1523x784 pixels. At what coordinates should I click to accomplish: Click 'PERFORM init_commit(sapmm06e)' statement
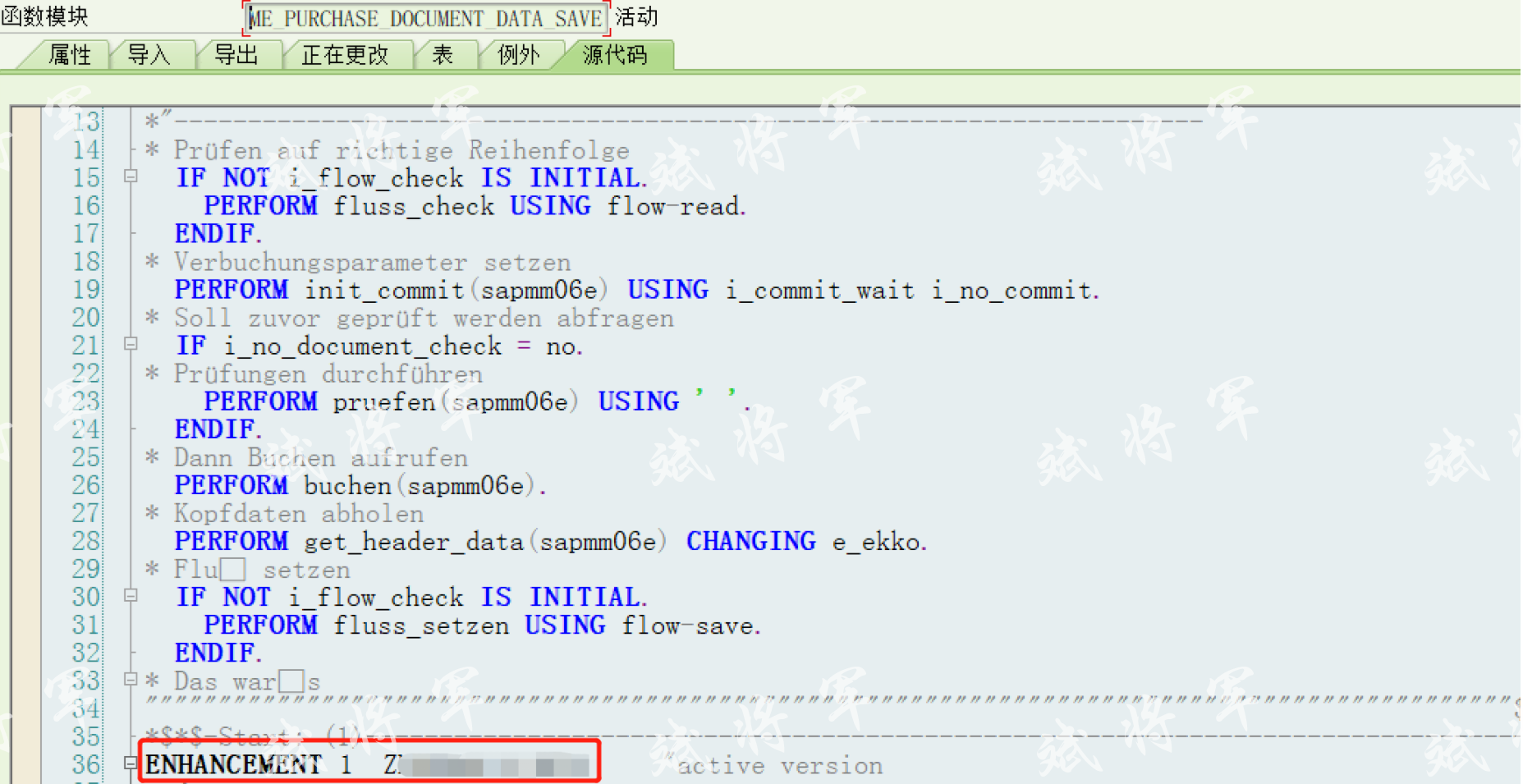pos(391,290)
